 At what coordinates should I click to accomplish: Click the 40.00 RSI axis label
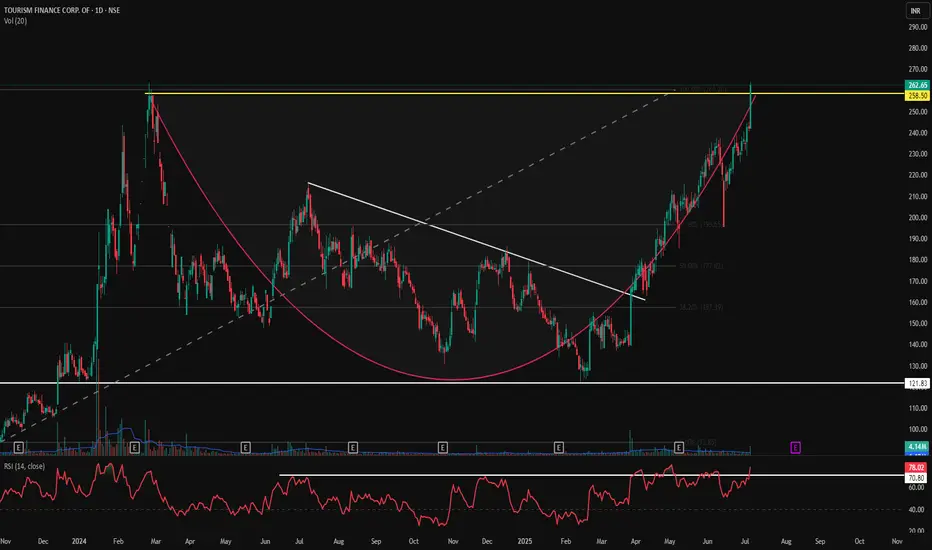click(x=917, y=510)
